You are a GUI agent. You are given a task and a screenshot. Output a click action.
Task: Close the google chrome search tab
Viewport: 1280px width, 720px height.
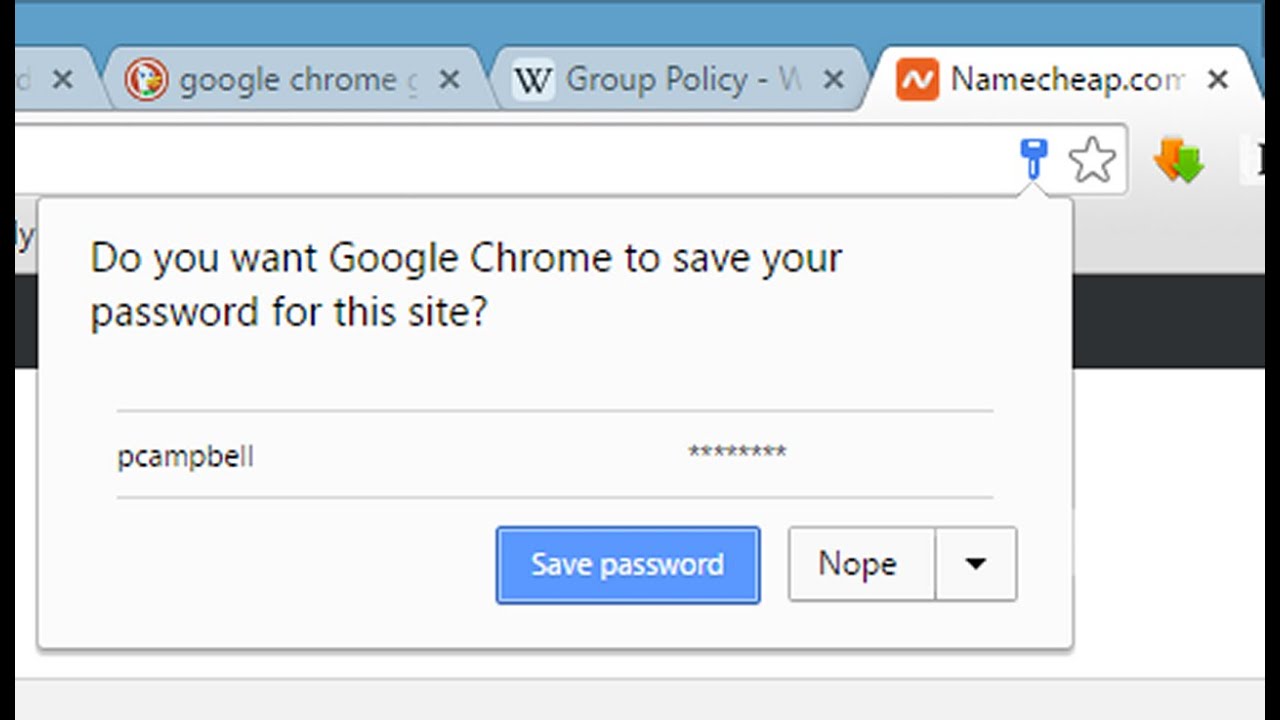pyautogui.click(x=450, y=80)
